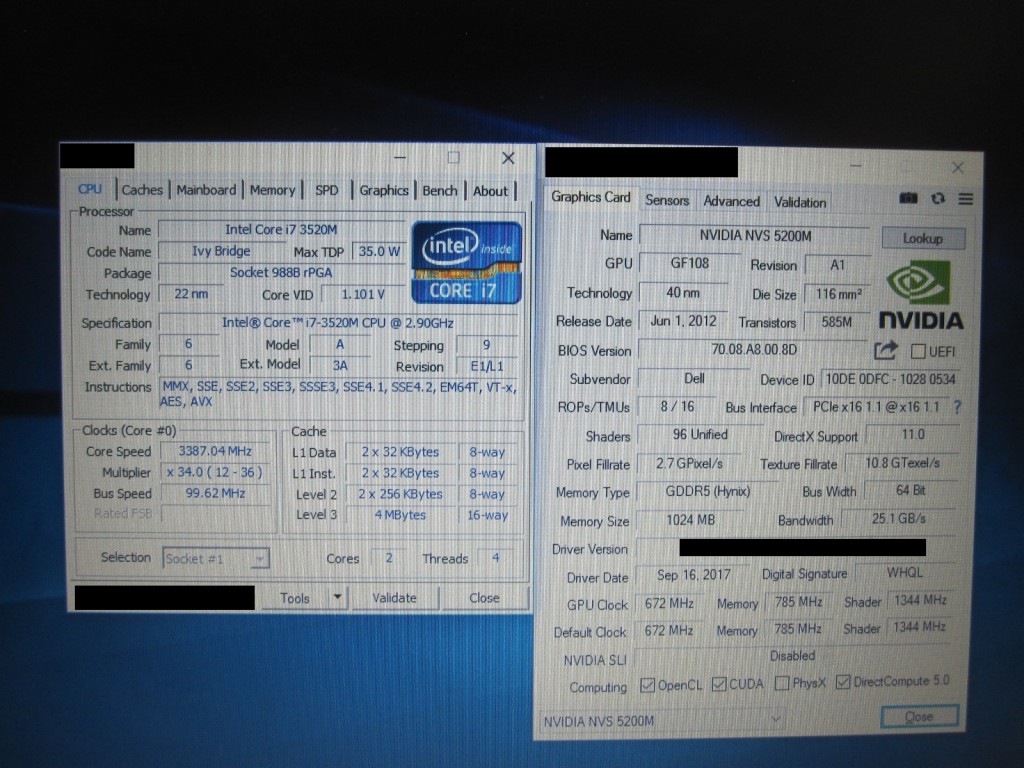Click the NVIDIA logo in GPU-Z
The image size is (1024, 768).
coord(920,295)
